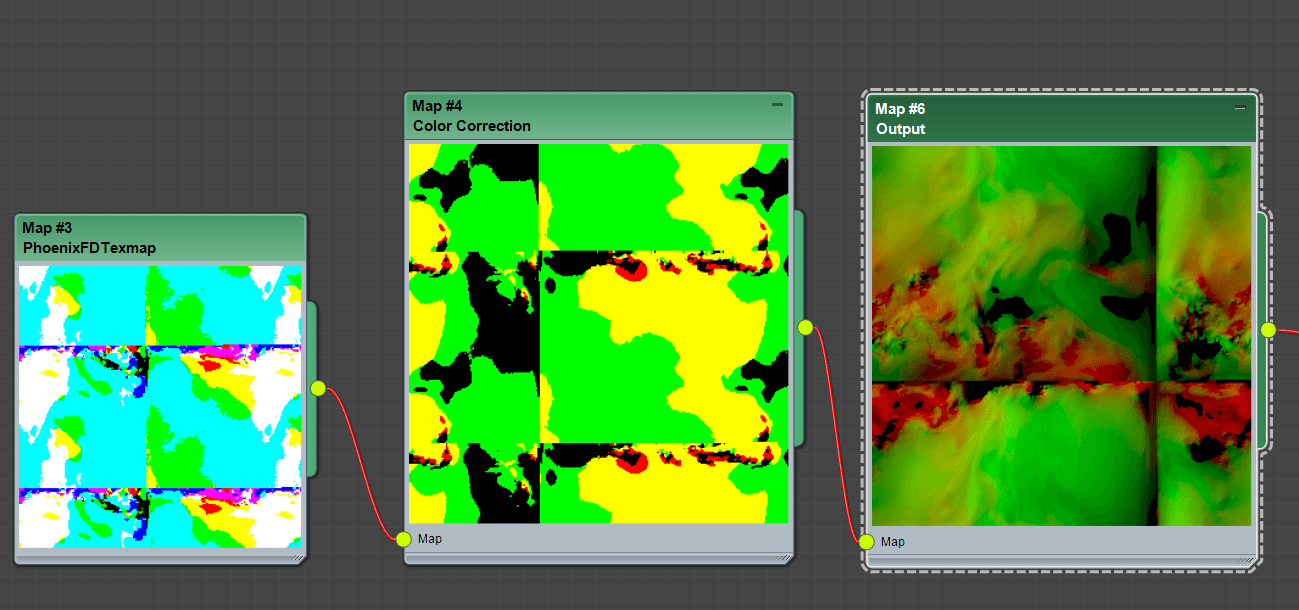The height and width of the screenshot is (610, 1299).
Task: Click resize grip of Map #6 Output node
Action: tap(1246, 561)
